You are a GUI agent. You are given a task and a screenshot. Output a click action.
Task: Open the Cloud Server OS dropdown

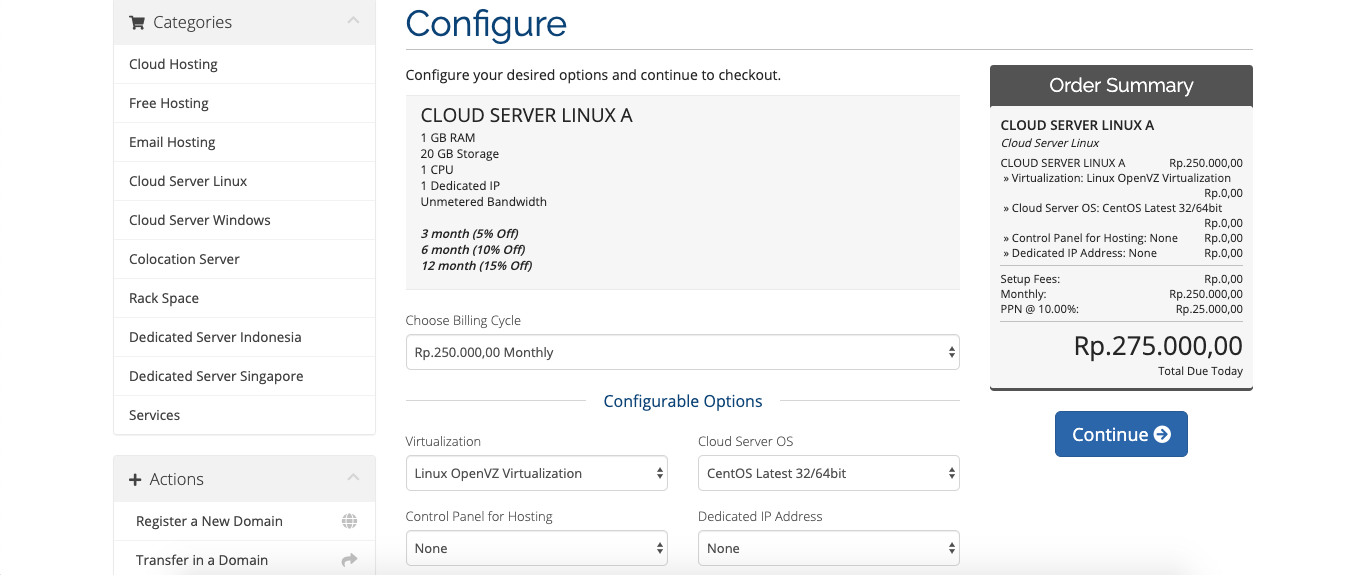click(828, 473)
